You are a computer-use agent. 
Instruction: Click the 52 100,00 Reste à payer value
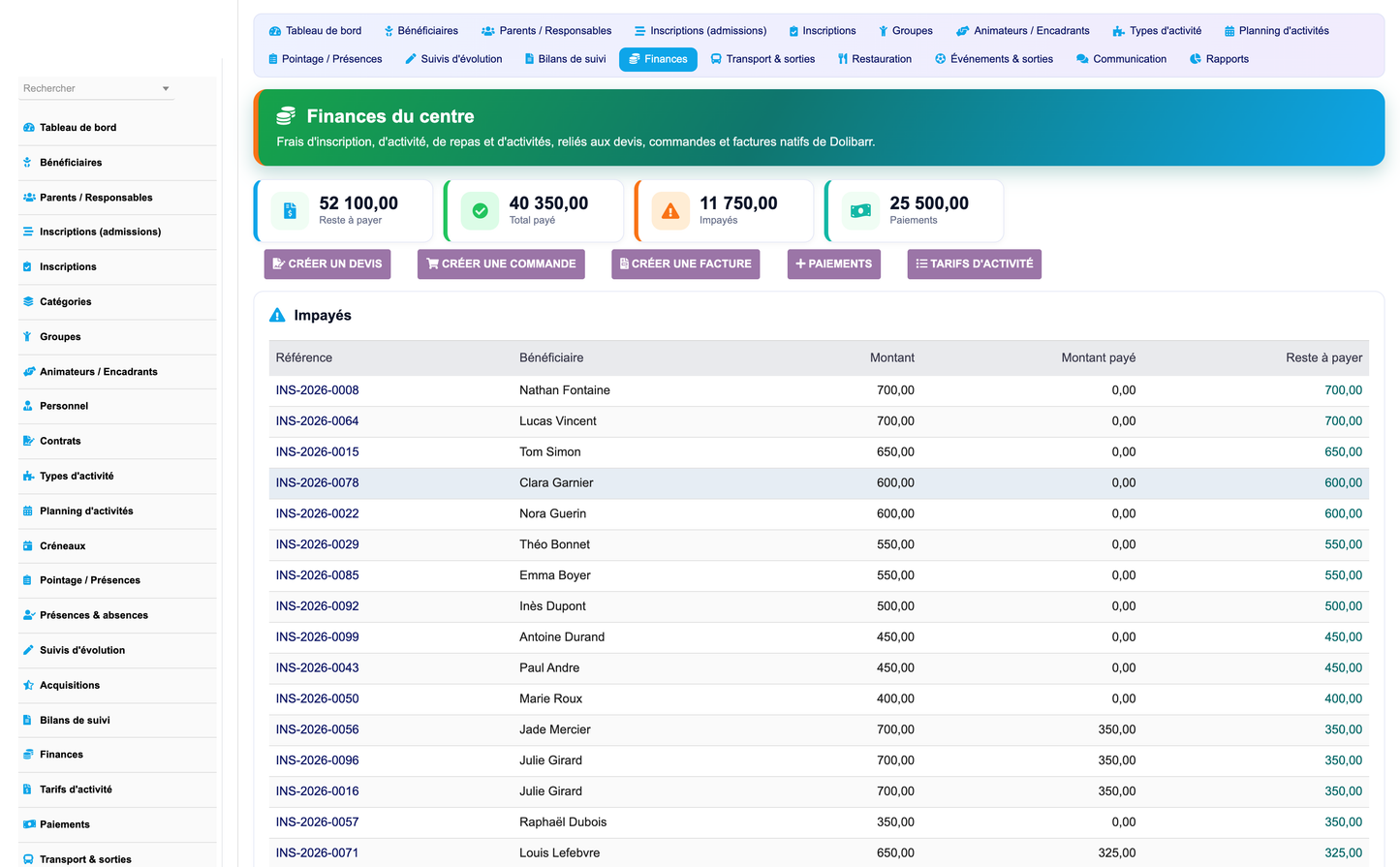click(358, 203)
